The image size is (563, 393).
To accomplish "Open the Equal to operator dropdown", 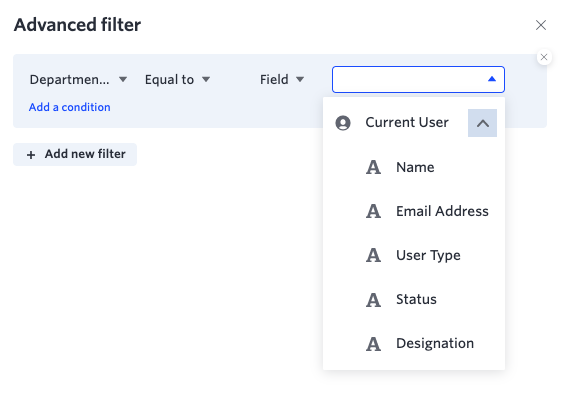I will click(x=177, y=79).
